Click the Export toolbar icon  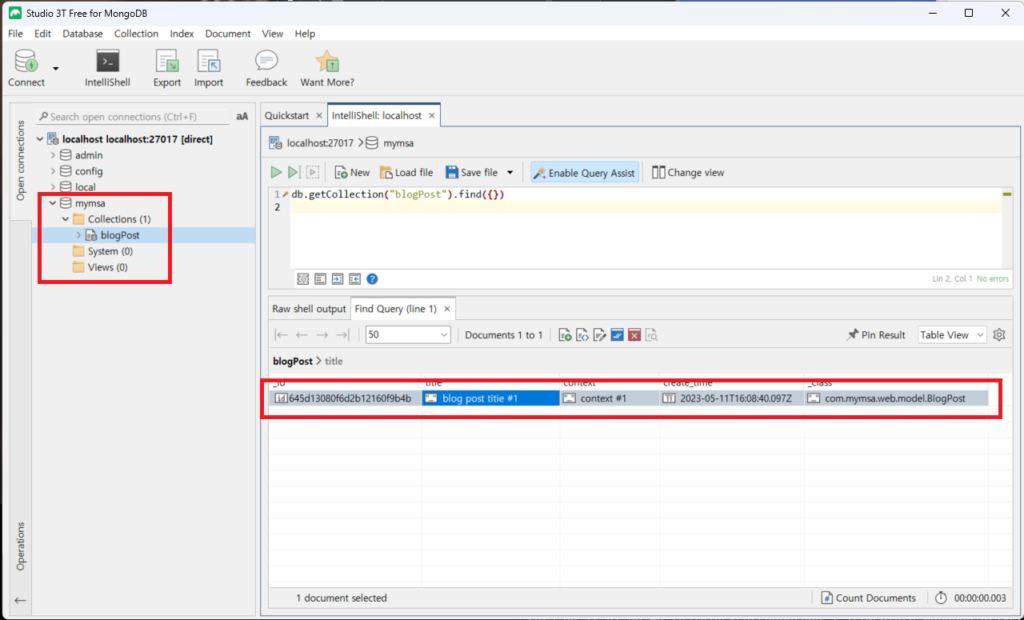(x=167, y=62)
